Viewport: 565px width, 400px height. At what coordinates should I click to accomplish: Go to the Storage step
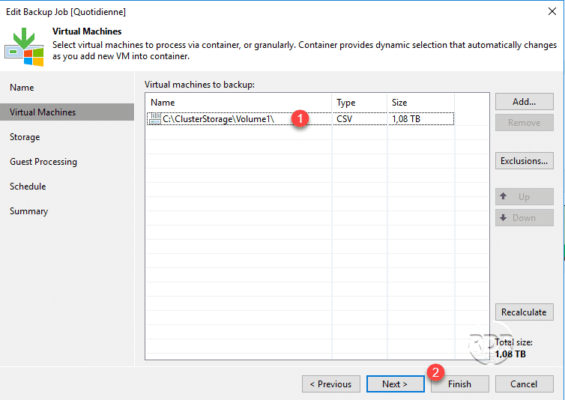pyautogui.click(x=25, y=137)
